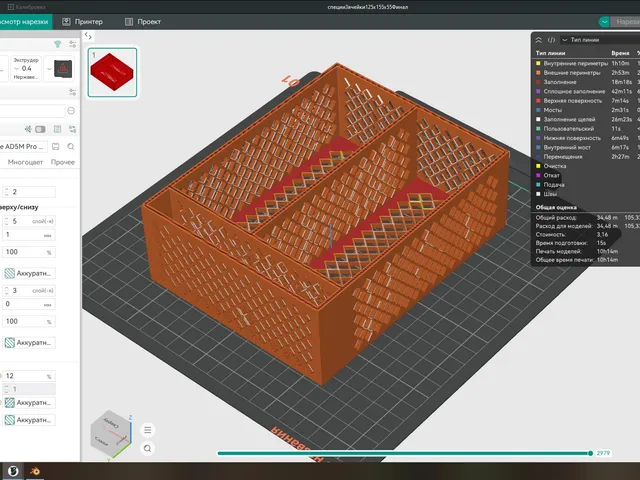The width and height of the screenshot is (640, 480).
Task: Click the bottom shell layers field showing 3
Action: [x=29, y=290]
